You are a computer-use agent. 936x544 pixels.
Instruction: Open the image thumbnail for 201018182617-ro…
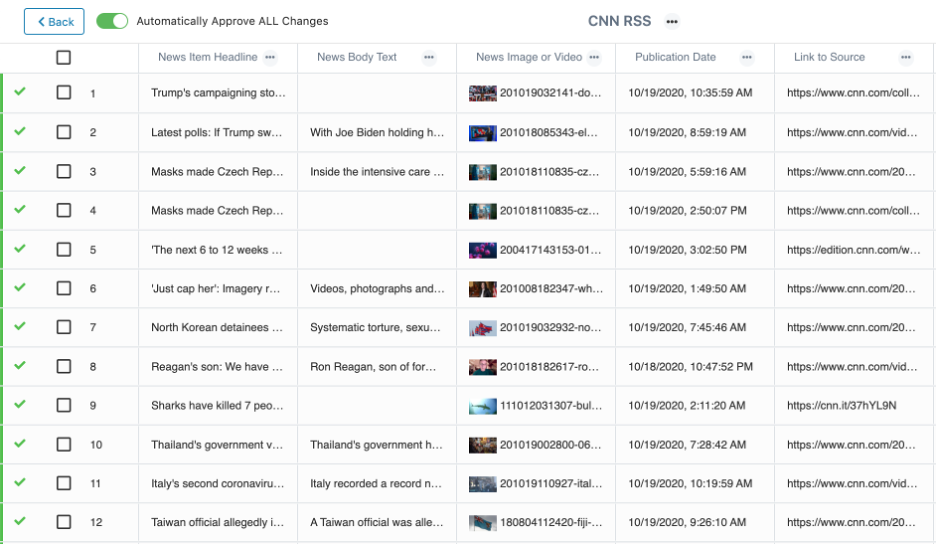point(482,367)
